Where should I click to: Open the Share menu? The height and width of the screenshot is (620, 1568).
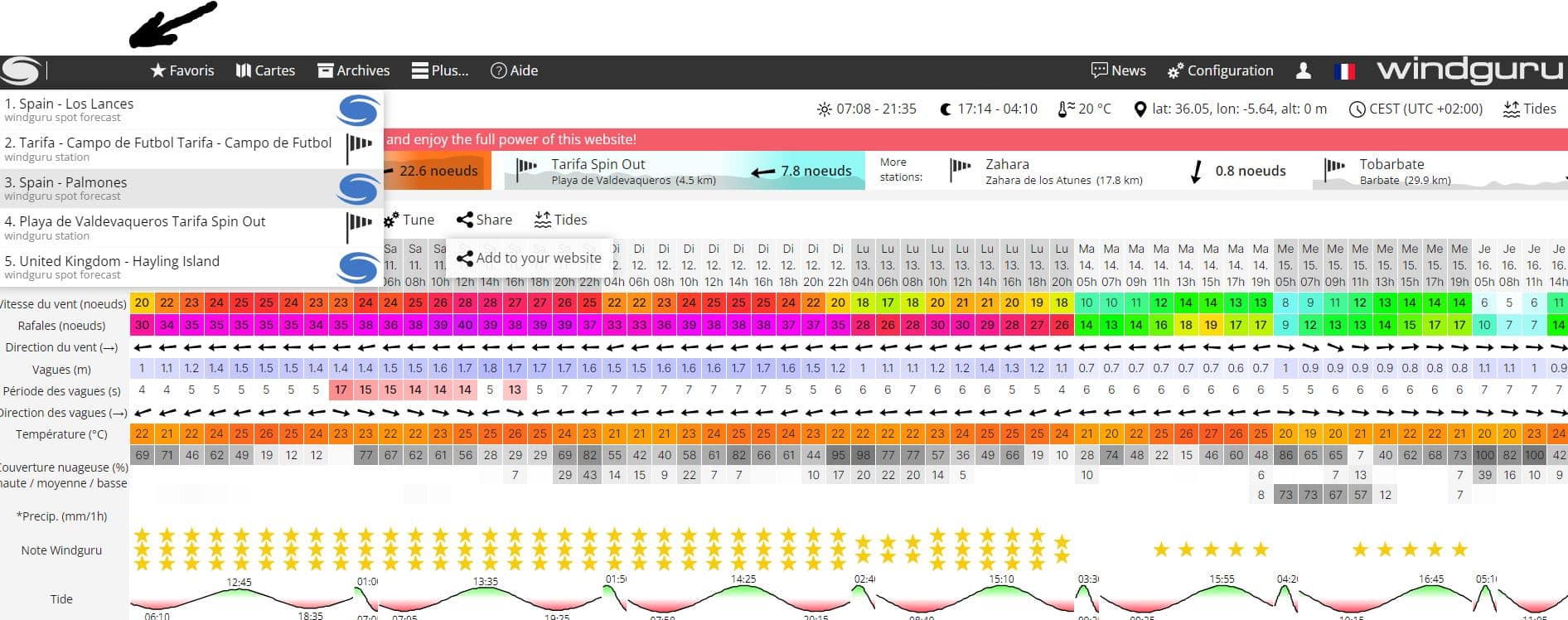[x=485, y=220]
